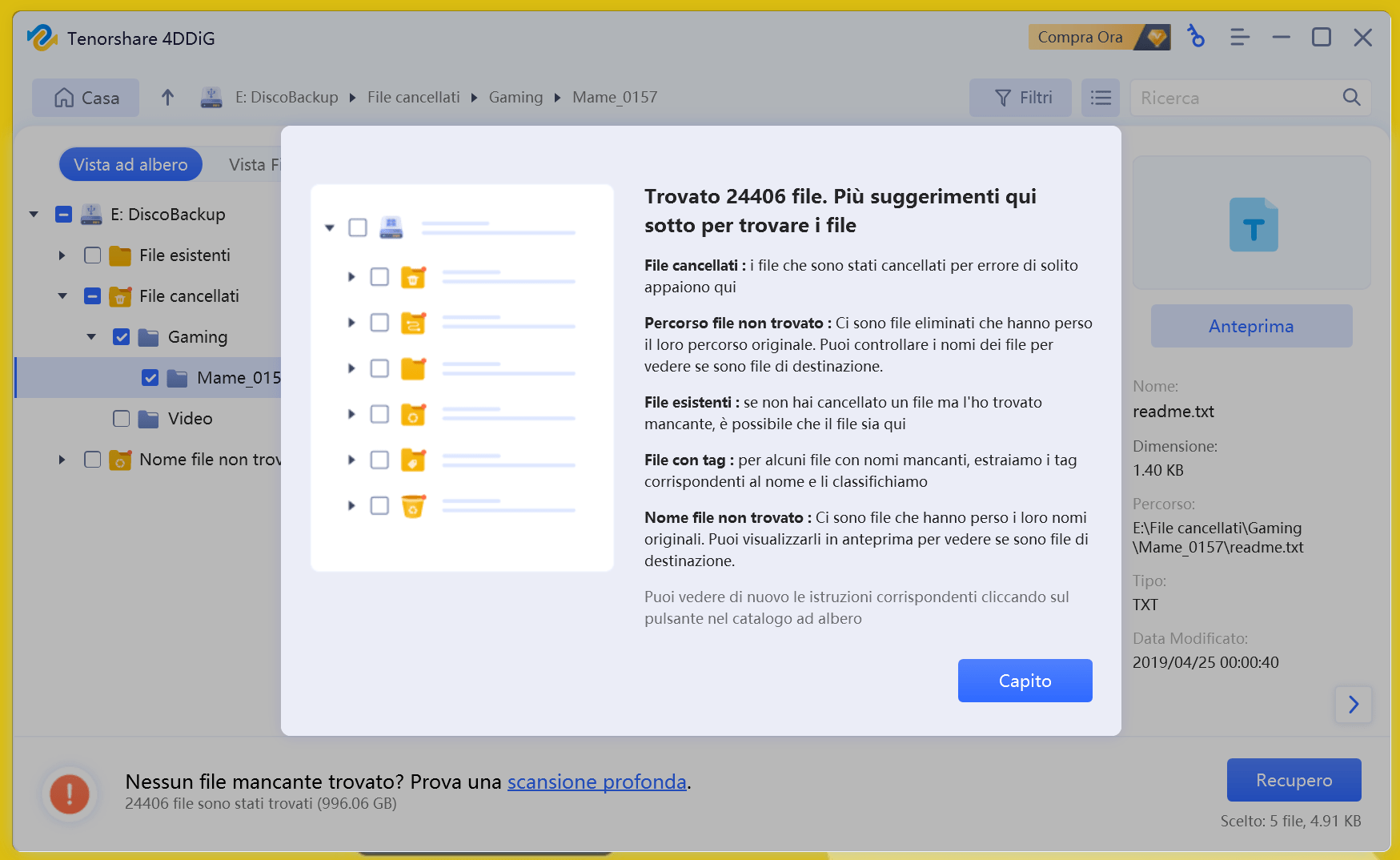Click the Anteprima preview button
The image size is (1400, 860).
coord(1251,326)
